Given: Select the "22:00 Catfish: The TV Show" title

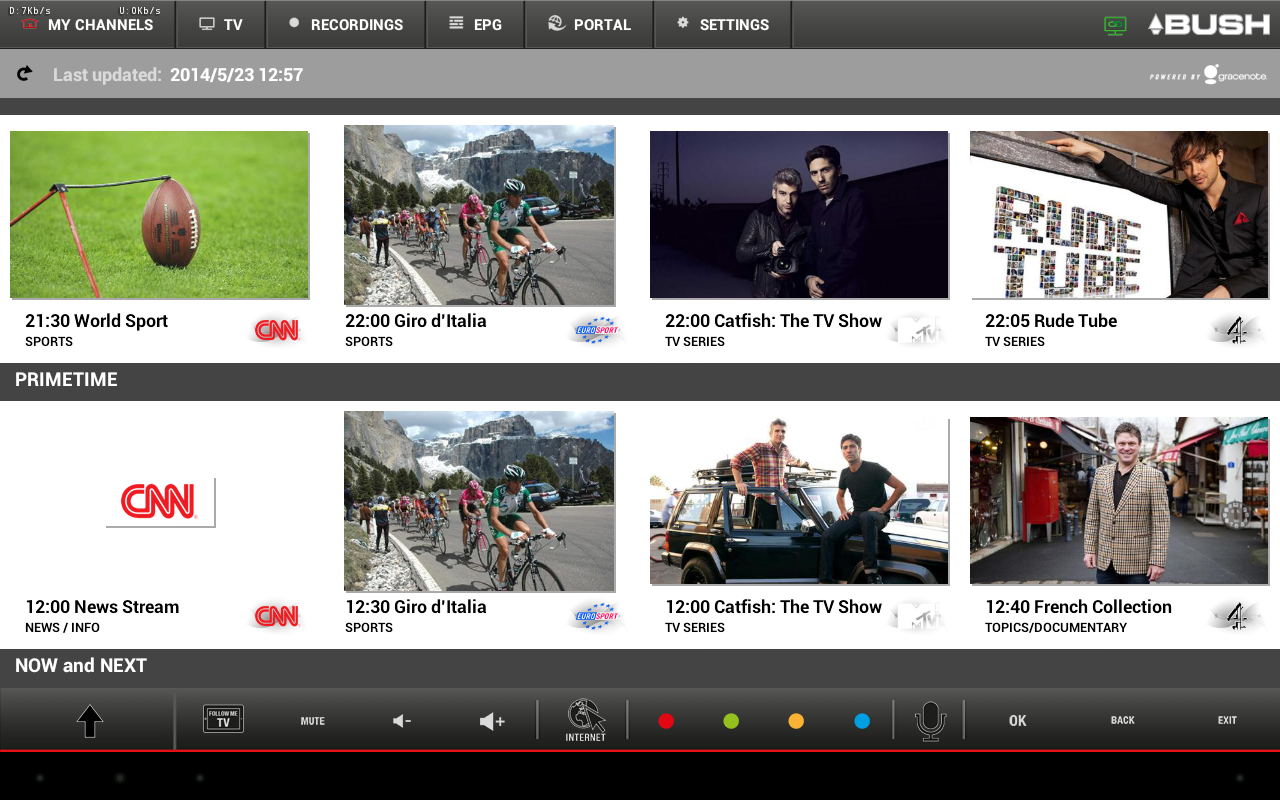Looking at the screenshot, I should (x=773, y=321).
